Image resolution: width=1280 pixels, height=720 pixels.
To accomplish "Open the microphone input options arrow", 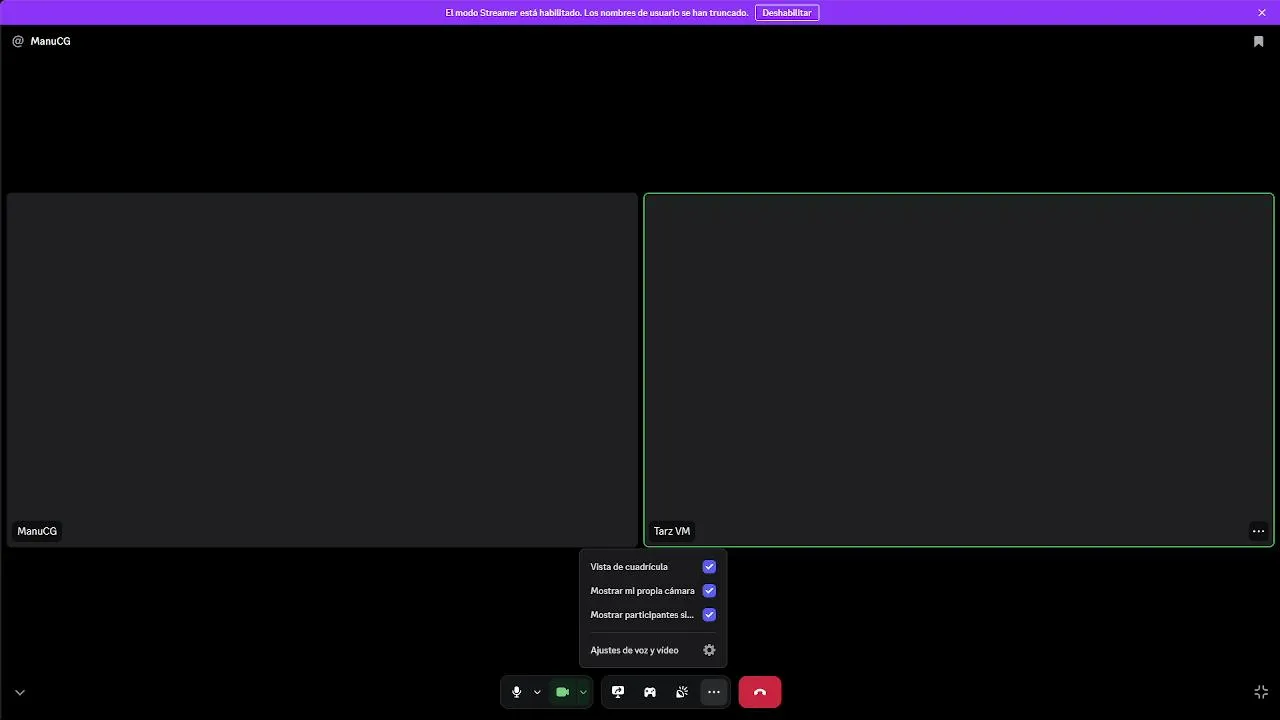I will (537, 692).
